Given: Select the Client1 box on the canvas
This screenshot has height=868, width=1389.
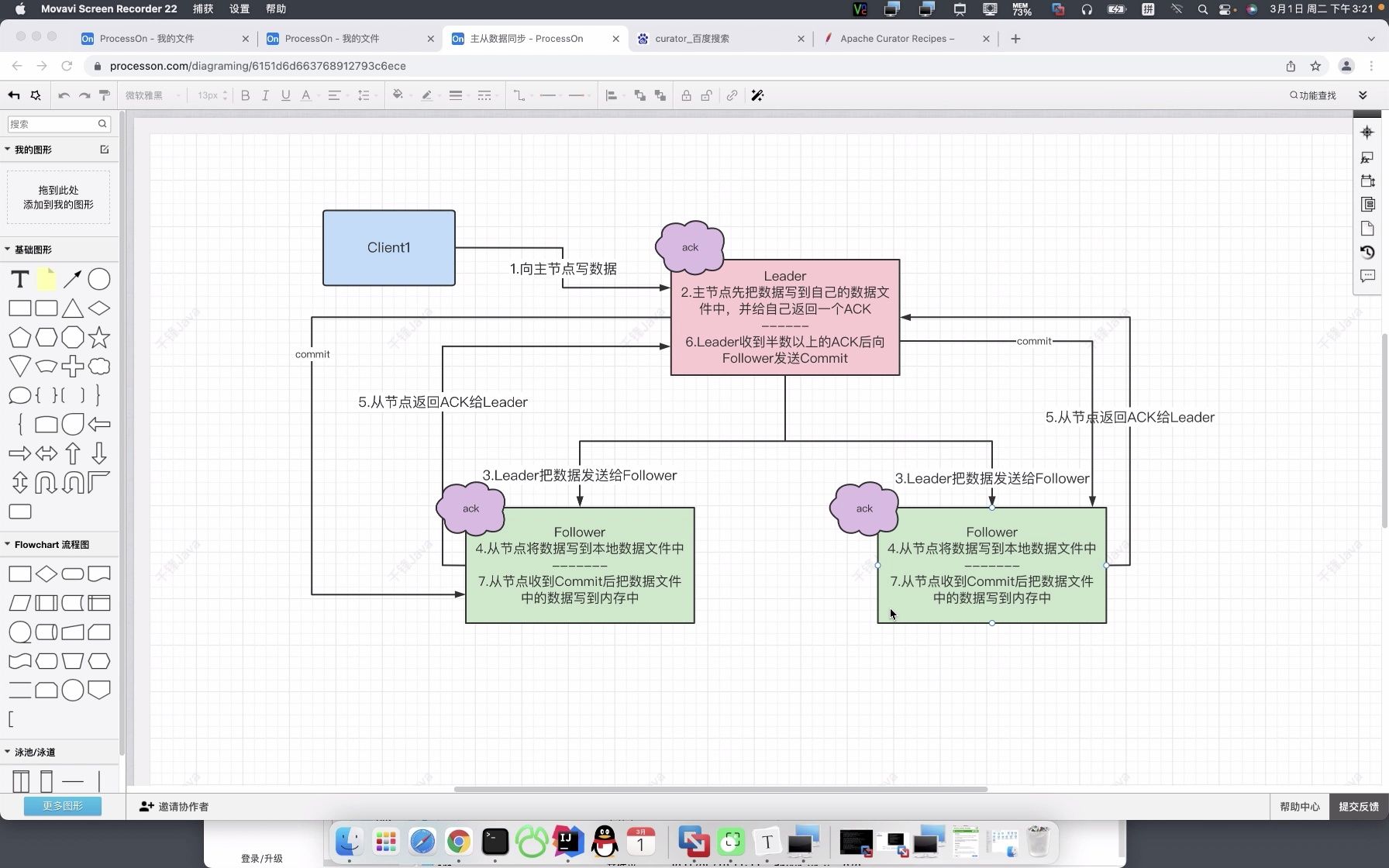Looking at the screenshot, I should (x=389, y=248).
